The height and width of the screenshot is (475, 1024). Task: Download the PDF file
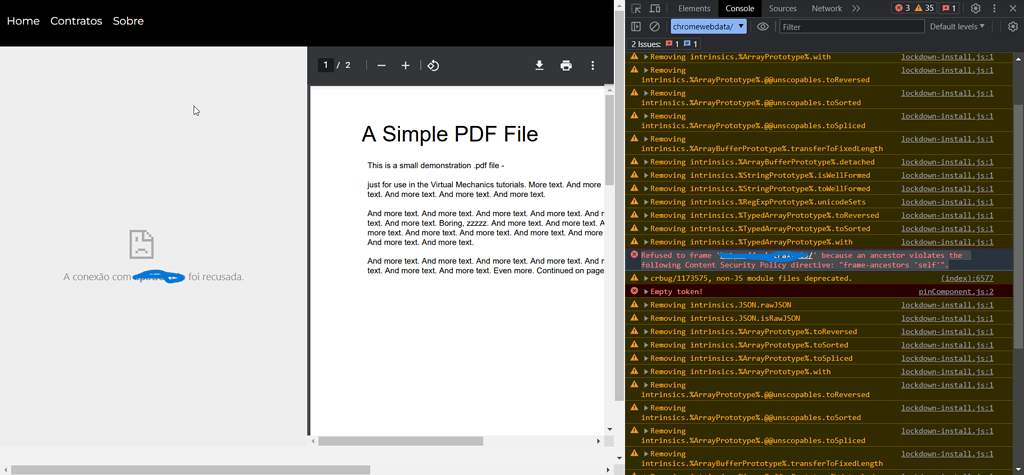click(x=539, y=66)
